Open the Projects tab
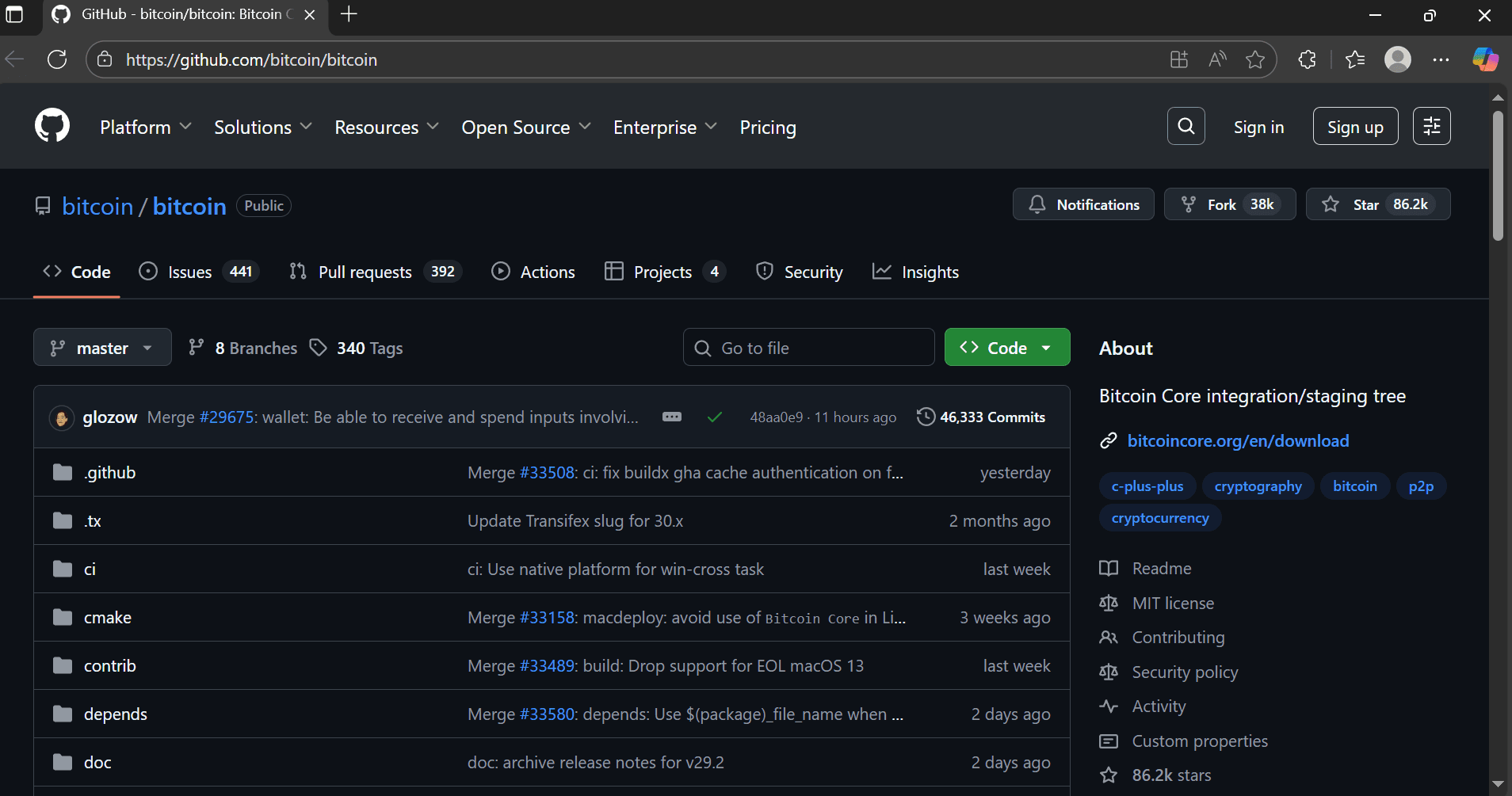 665,272
